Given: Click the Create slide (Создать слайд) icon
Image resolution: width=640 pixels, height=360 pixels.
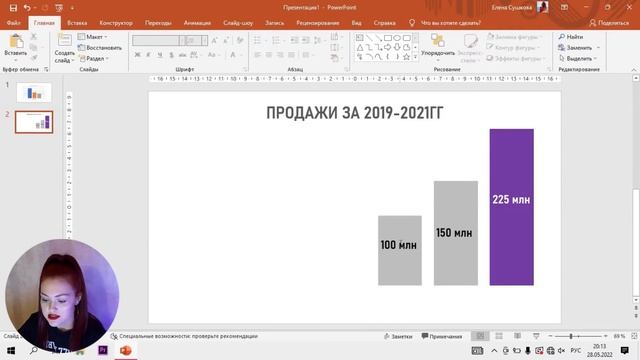Looking at the screenshot, I should (64, 40).
